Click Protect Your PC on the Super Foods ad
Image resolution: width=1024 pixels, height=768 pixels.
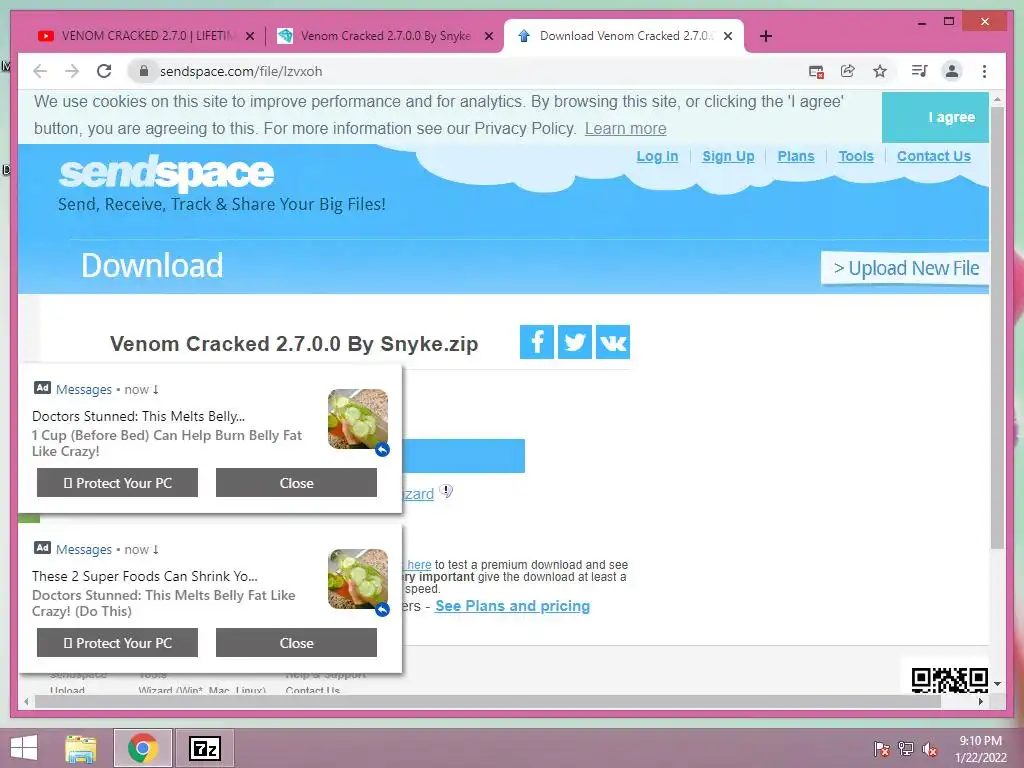pos(118,643)
